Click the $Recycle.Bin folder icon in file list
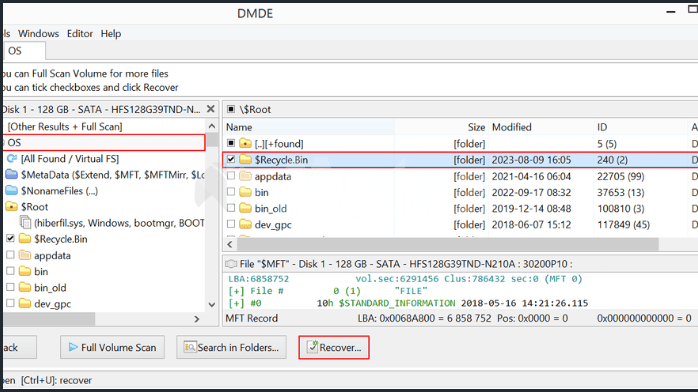This screenshot has height=392, width=698. (245, 159)
